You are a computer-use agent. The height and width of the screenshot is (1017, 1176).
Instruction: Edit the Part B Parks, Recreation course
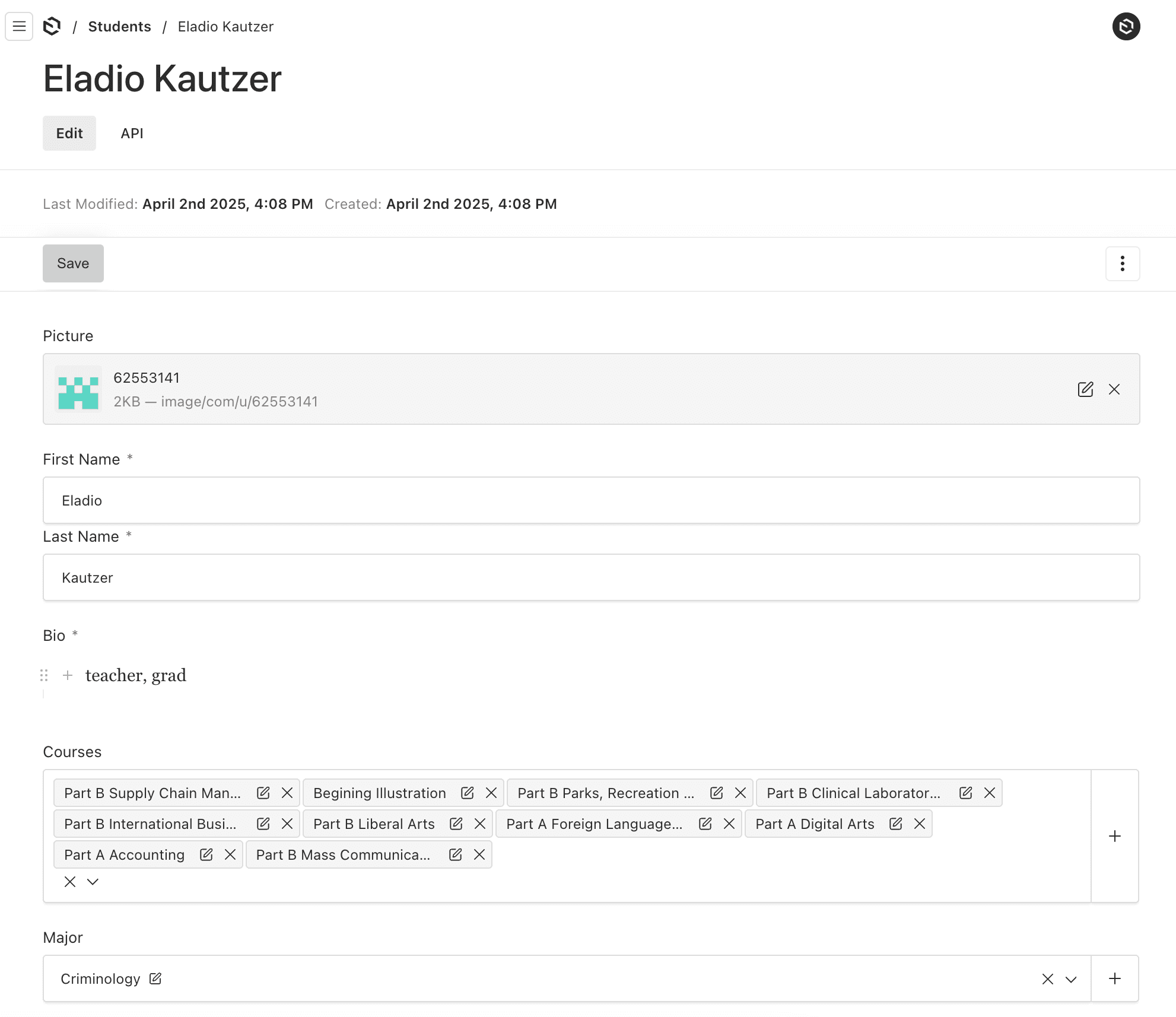[716, 793]
